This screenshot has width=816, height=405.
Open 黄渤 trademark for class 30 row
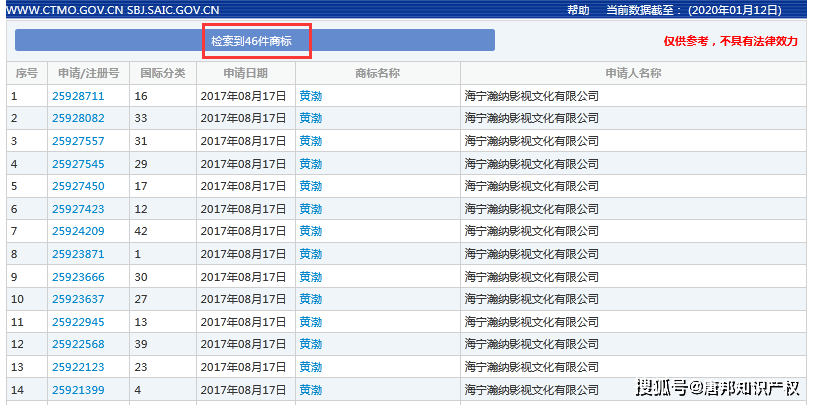pos(311,277)
